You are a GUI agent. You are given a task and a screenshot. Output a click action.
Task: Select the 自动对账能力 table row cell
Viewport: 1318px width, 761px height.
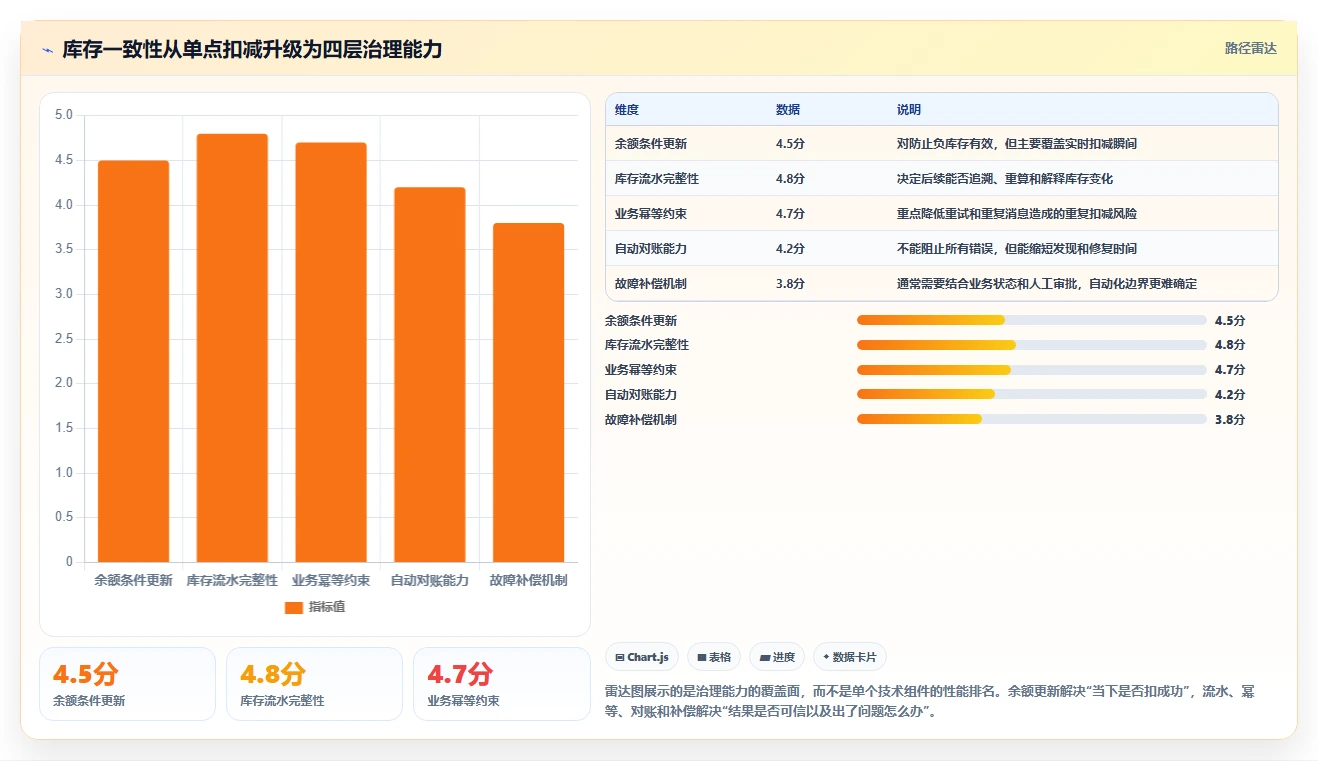[651, 249]
